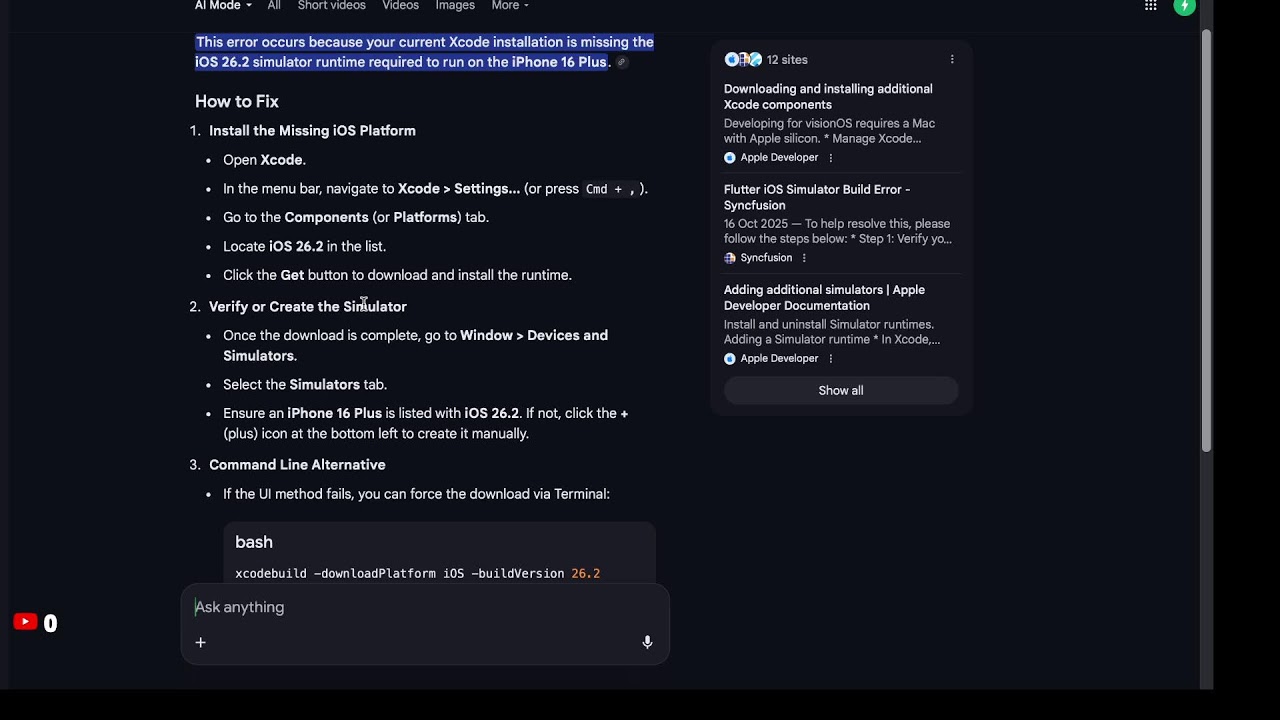Click the 'Select the Simulators tab' bullet

(x=305, y=385)
